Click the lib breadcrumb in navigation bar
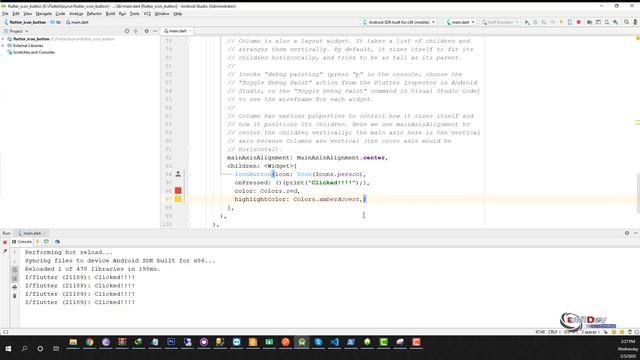 (x=56, y=22)
